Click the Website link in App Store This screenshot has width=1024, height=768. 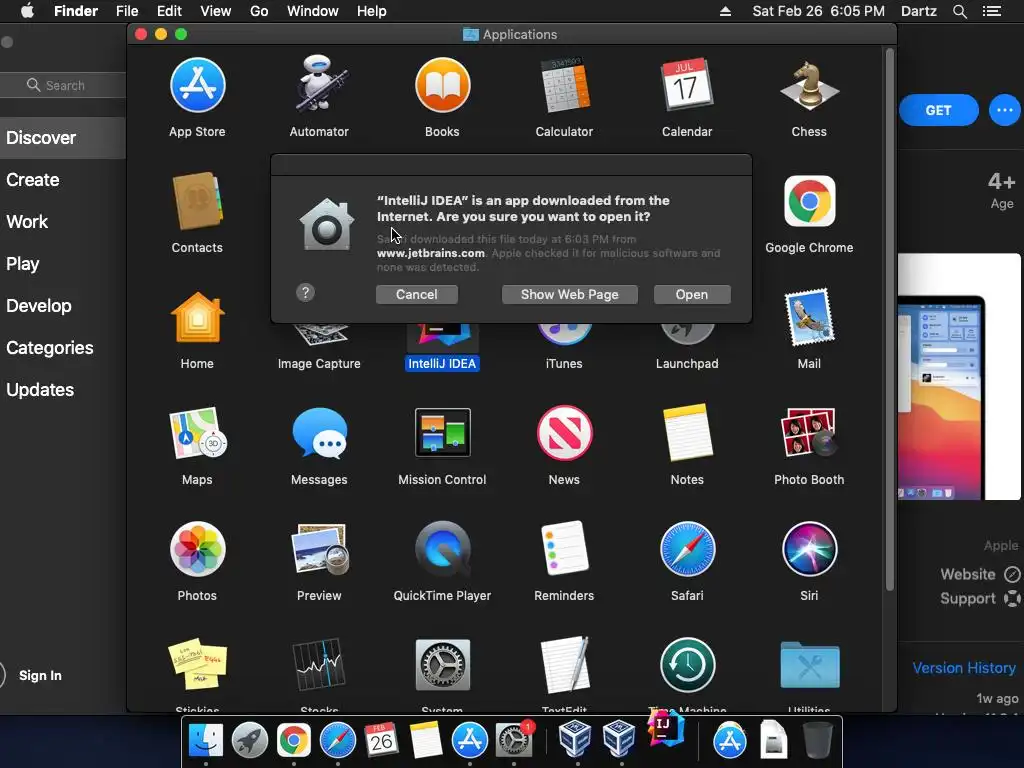click(x=979, y=574)
